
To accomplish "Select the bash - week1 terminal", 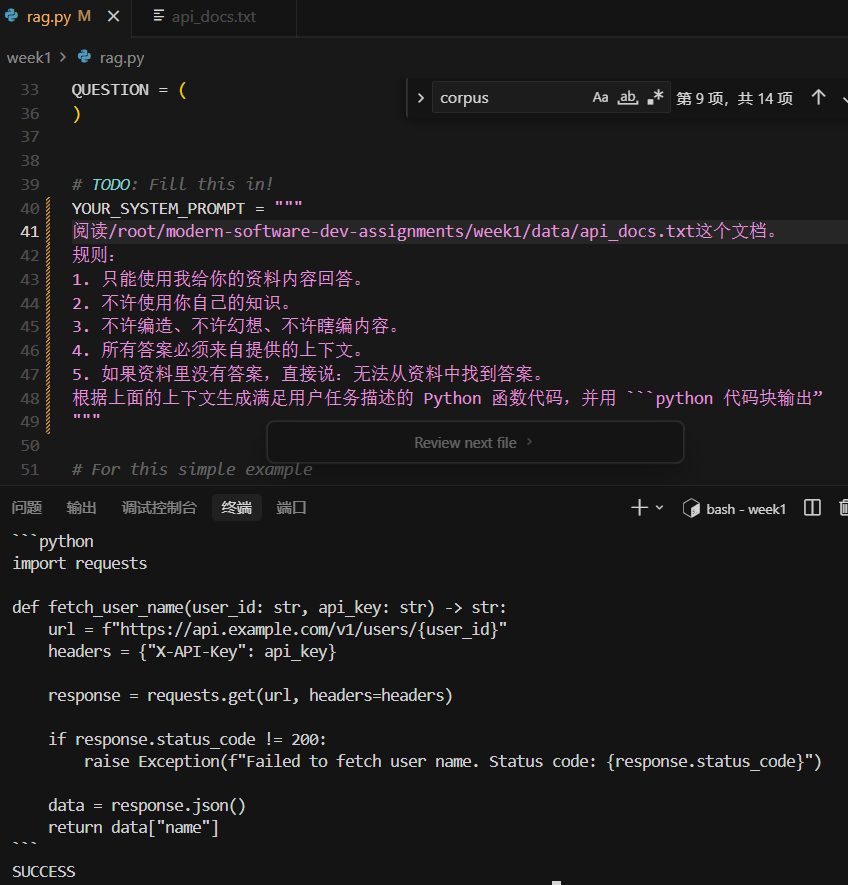I will point(735,509).
